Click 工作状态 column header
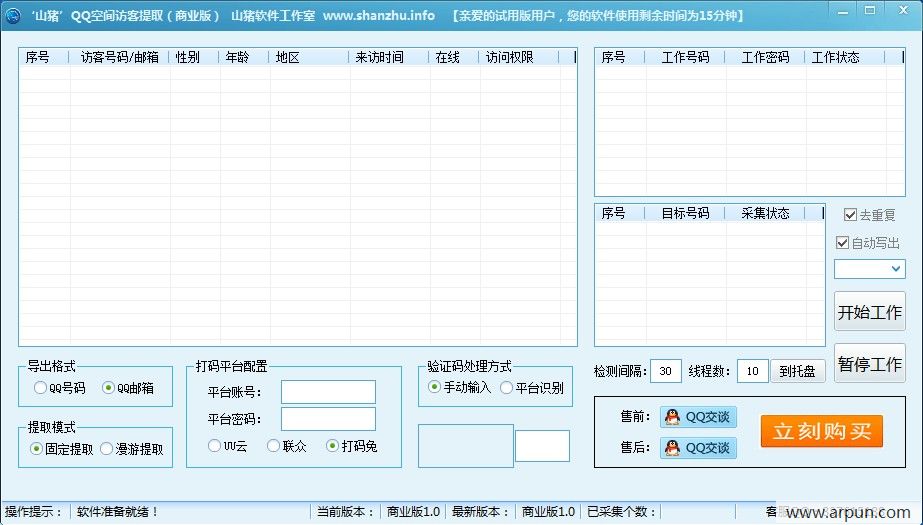The image size is (923, 525). pos(846,57)
